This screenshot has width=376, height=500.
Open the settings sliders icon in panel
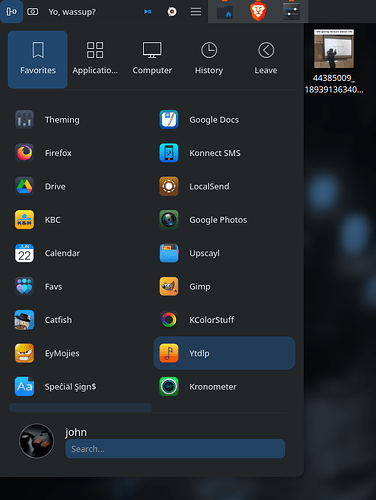(x=291, y=11)
